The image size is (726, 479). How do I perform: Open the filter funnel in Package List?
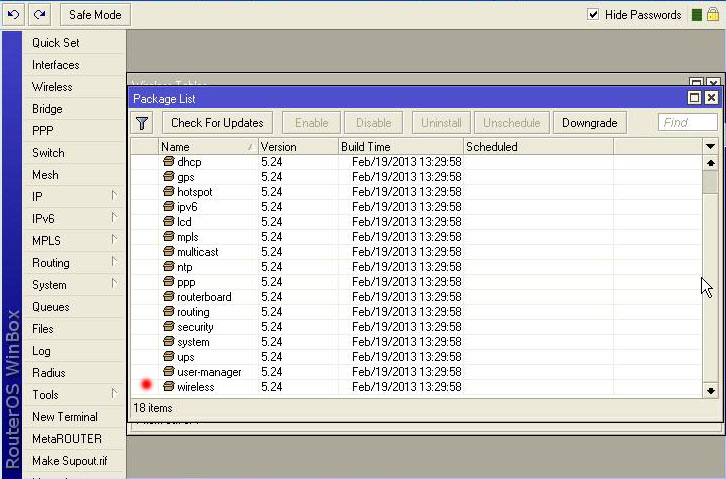[x=142, y=123]
